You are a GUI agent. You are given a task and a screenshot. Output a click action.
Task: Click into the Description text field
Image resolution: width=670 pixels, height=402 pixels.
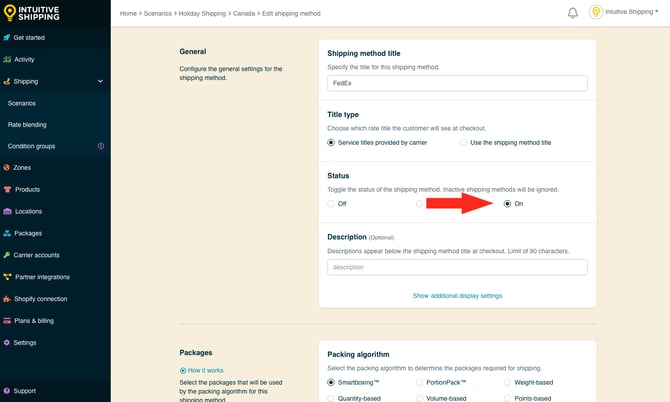click(x=457, y=267)
